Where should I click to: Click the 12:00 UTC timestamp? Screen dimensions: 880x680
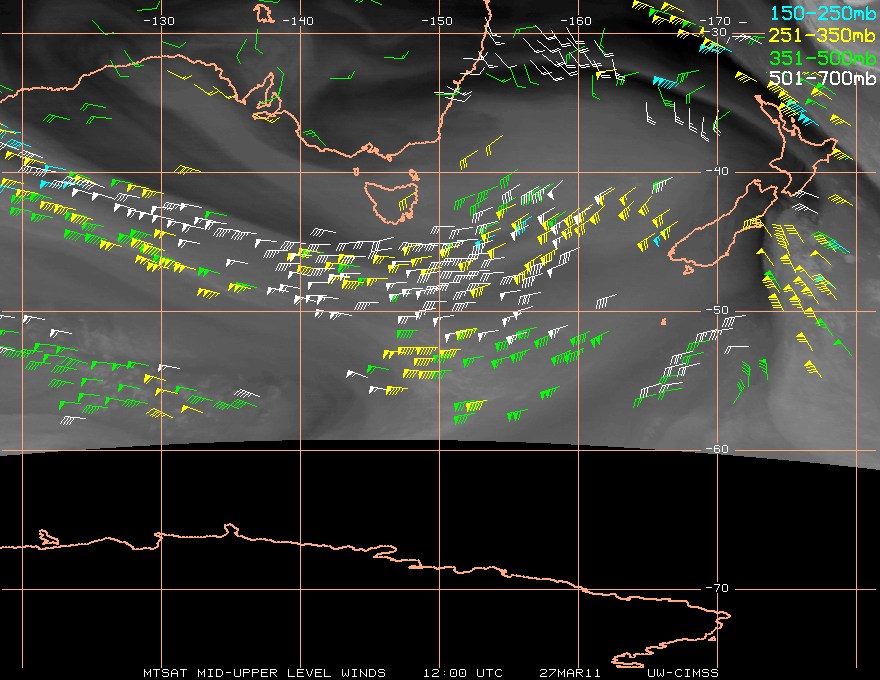pyautogui.click(x=462, y=673)
